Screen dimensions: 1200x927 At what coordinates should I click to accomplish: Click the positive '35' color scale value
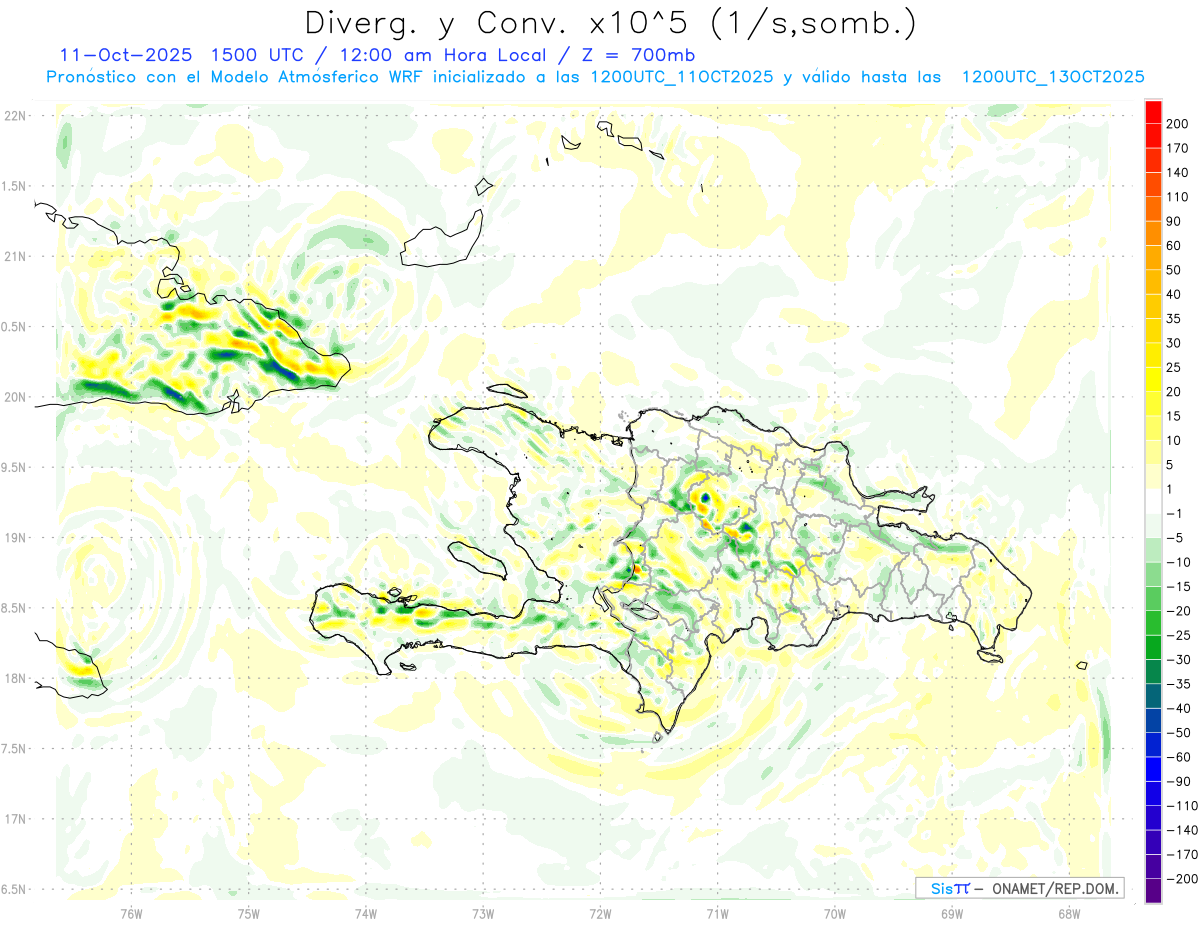point(1176,318)
